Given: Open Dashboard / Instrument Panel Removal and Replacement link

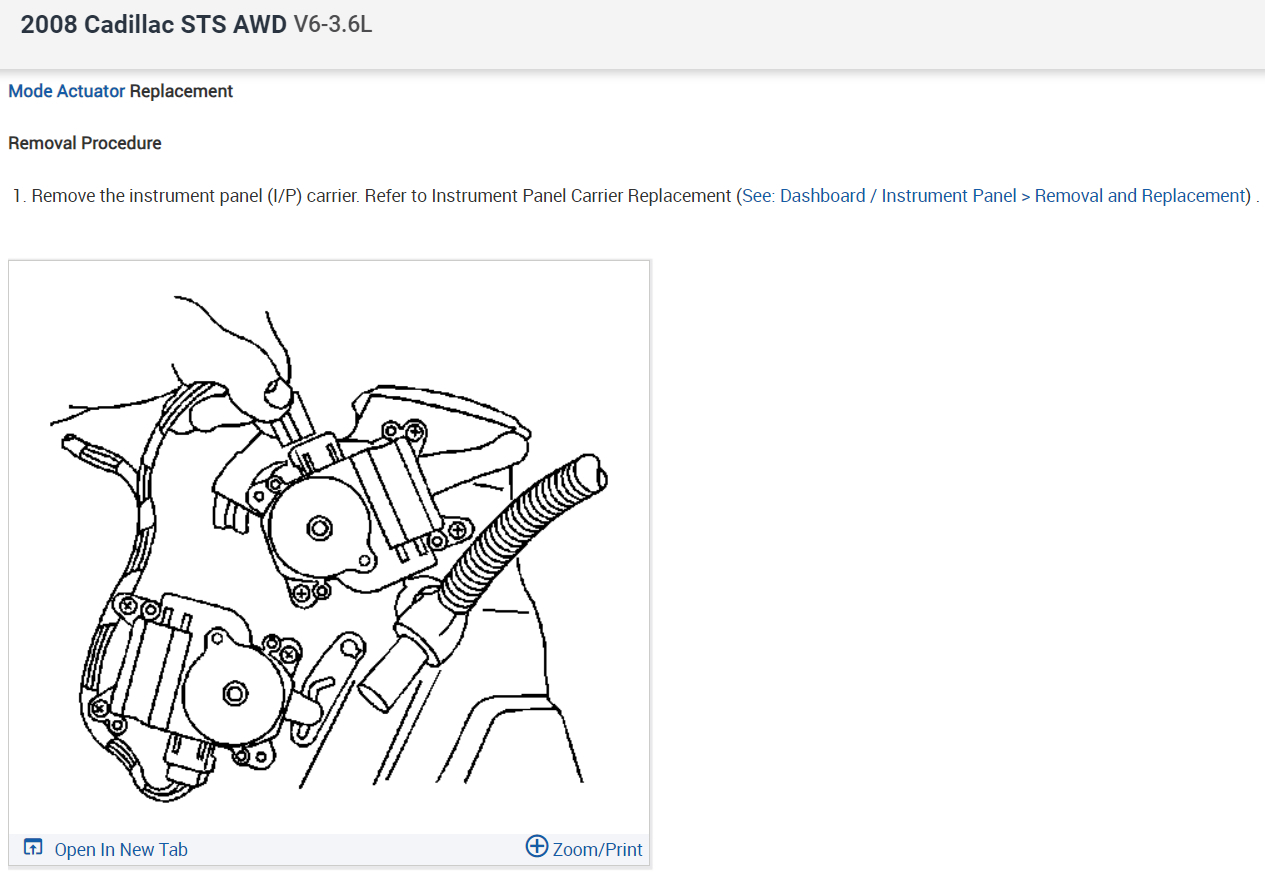Looking at the screenshot, I should [x=994, y=196].
